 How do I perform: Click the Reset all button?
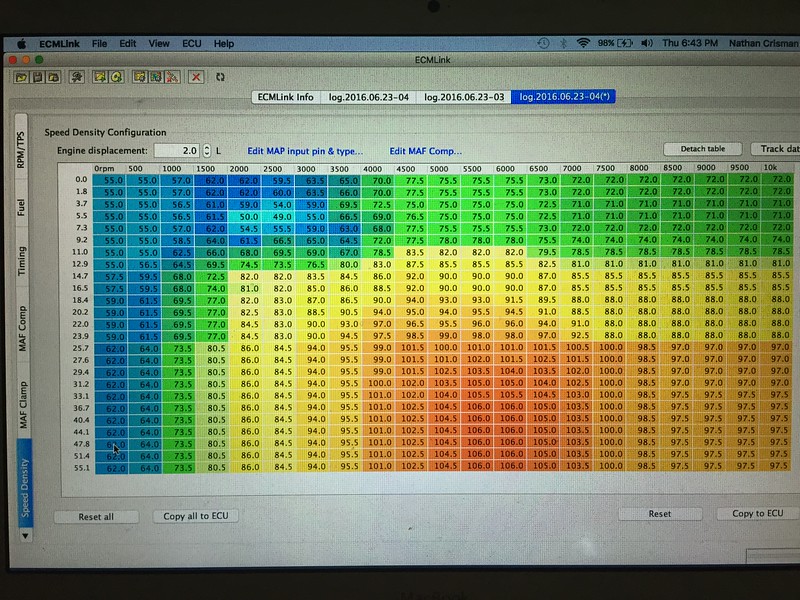point(96,517)
